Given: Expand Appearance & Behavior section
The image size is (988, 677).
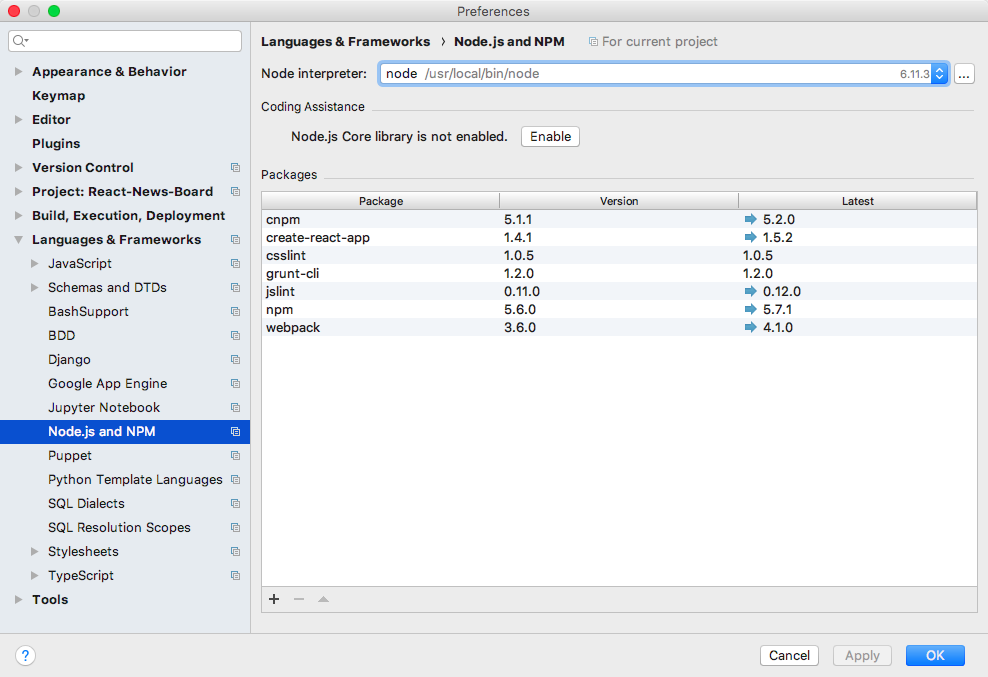Looking at the screenshot, I should (x=18, y=72).
